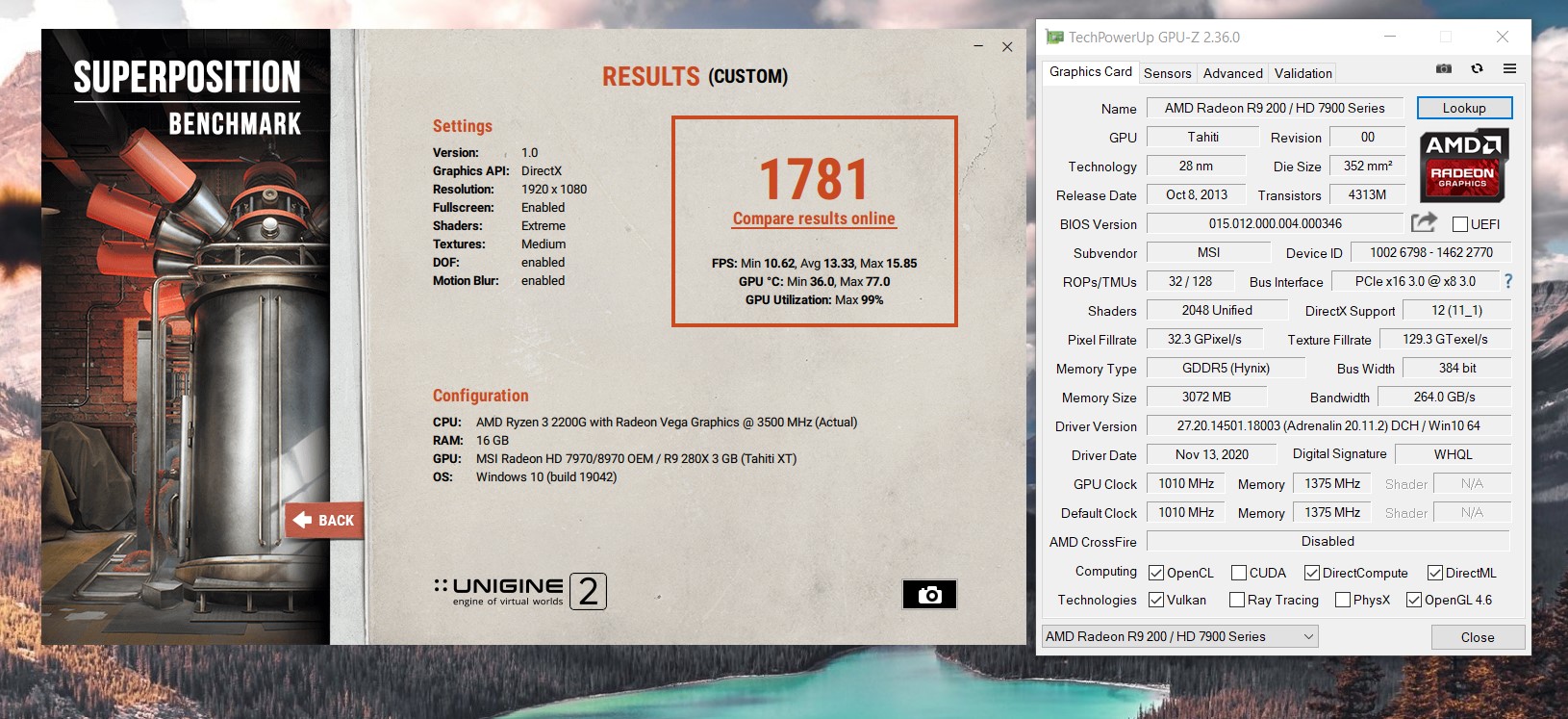Screen dimensions: 1568x719
Task: Open bus interface question mark help
Action: coord(1507,281)
